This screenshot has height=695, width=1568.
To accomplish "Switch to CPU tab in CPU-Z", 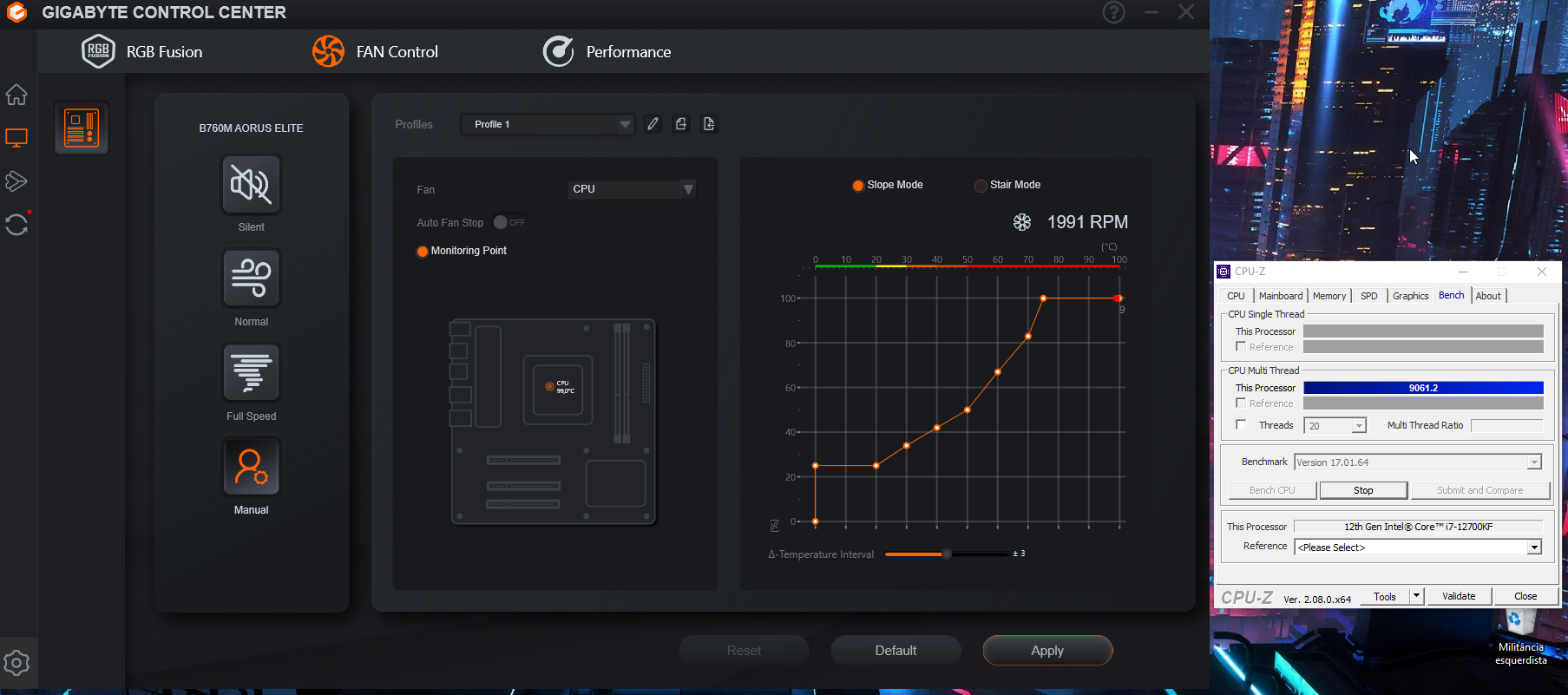I will click(x=1236, y=296).
